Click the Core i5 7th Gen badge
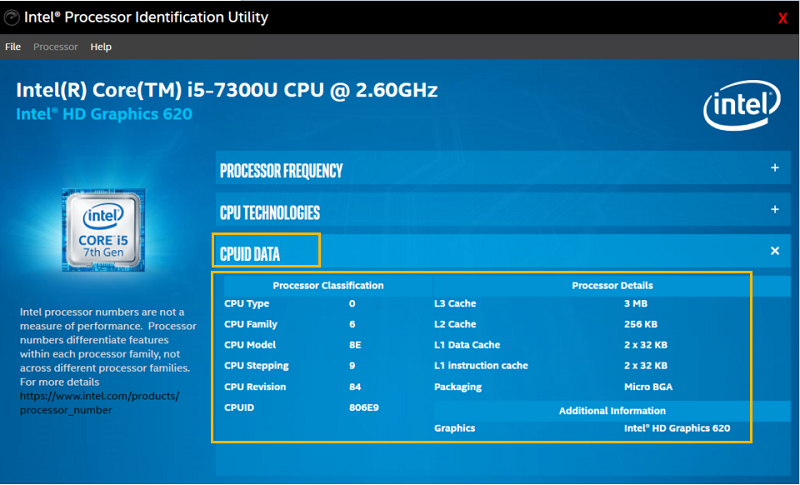The image size is (800, 485). tap(104, 230)
